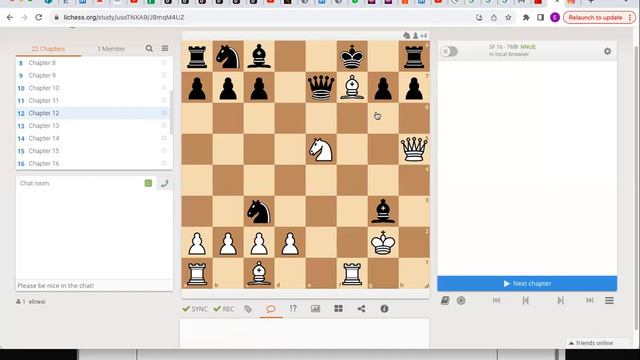
Task: Click the black bishop on g3
Action: click(x=383, y=211)
